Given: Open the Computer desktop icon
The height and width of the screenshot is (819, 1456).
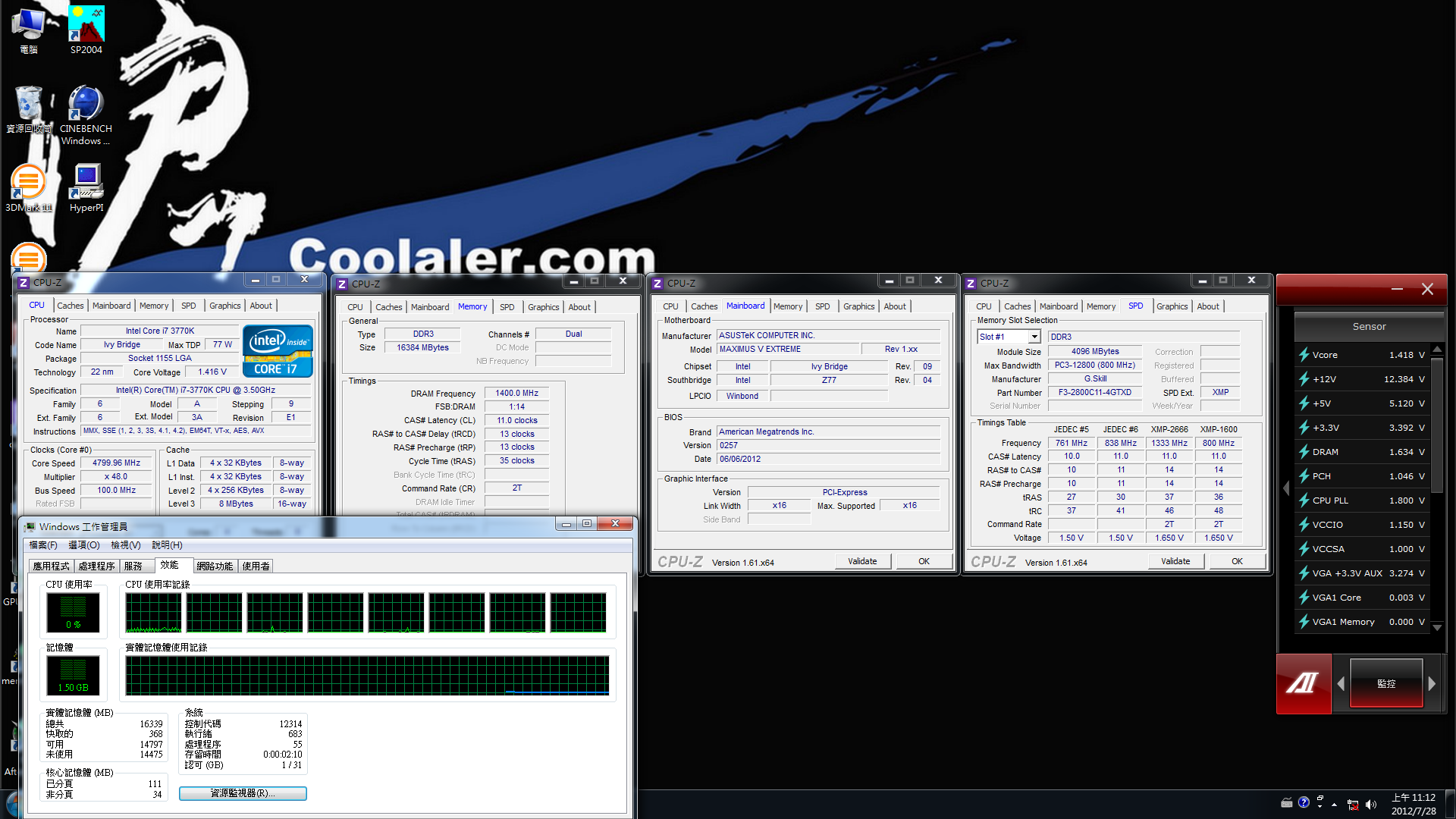Looking at the screenshot, I should tap(29, 30).
